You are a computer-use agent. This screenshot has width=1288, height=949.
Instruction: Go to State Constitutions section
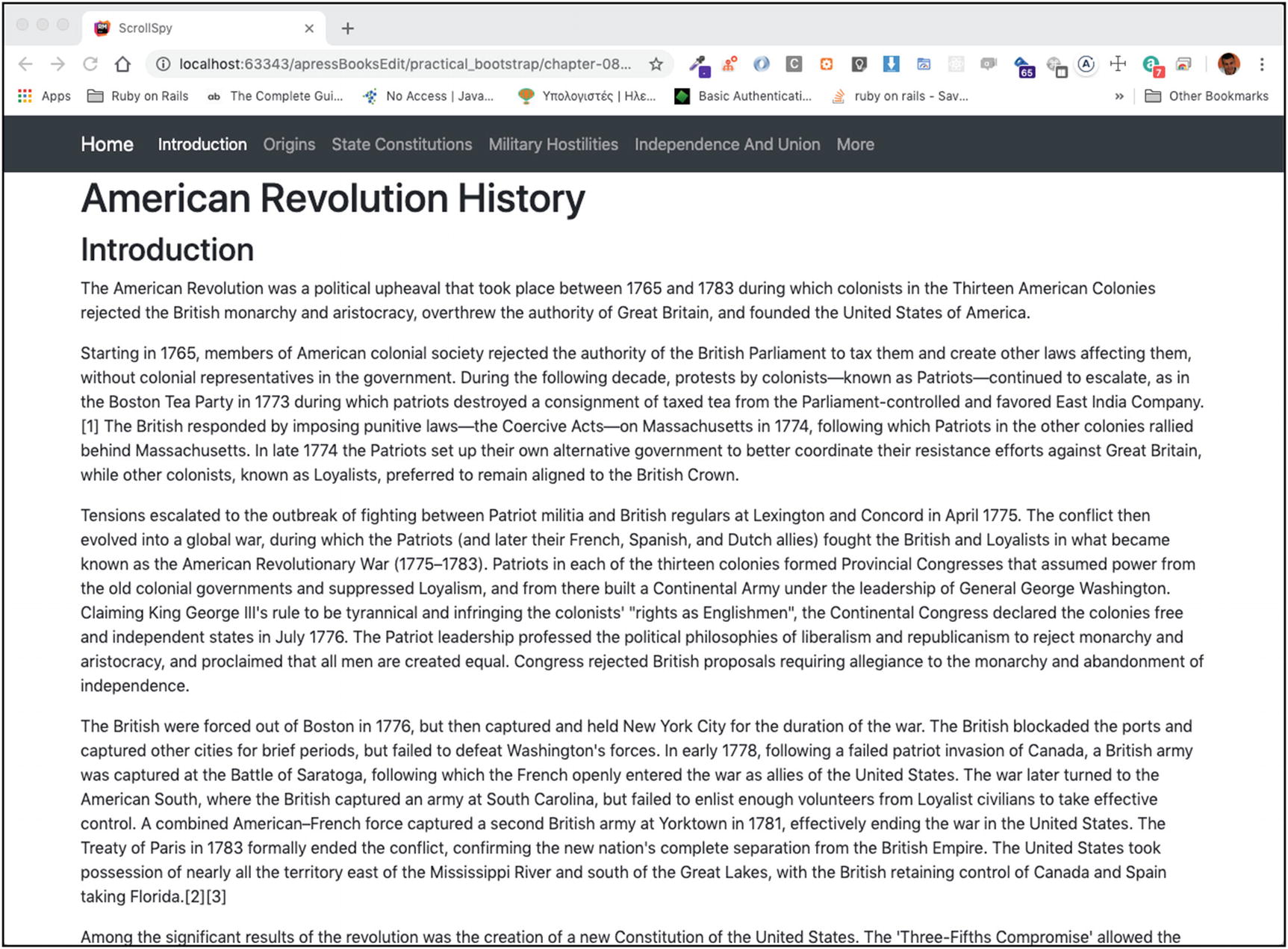pos(402,145)
